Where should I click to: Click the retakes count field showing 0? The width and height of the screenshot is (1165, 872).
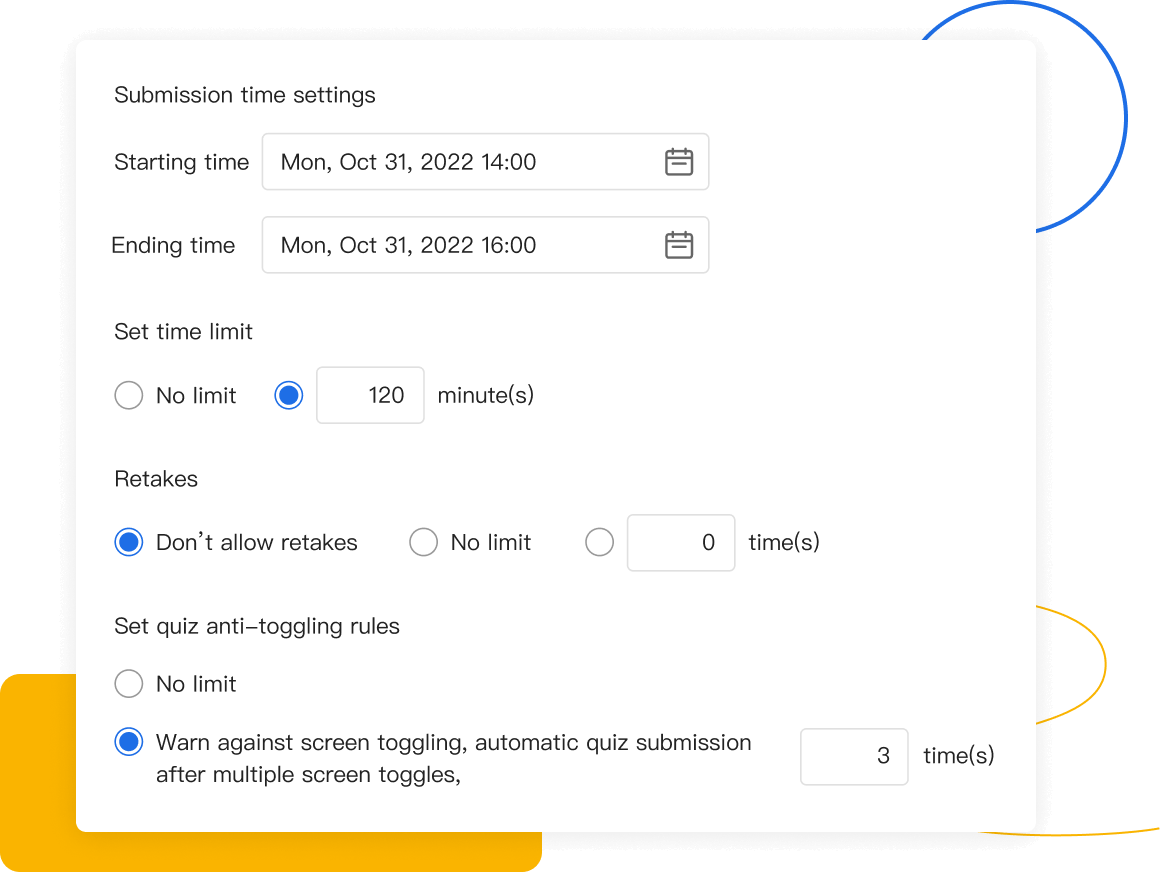point(681,543)
